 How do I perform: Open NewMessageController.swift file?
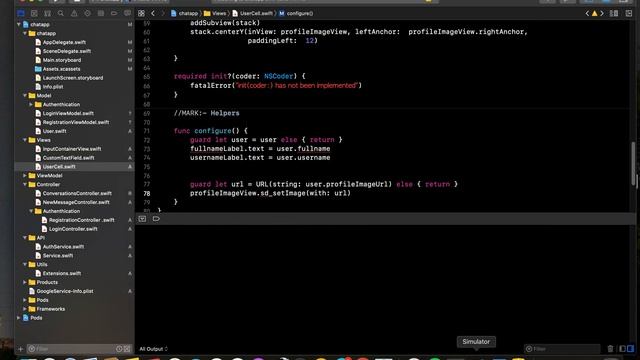click(76, 202)
